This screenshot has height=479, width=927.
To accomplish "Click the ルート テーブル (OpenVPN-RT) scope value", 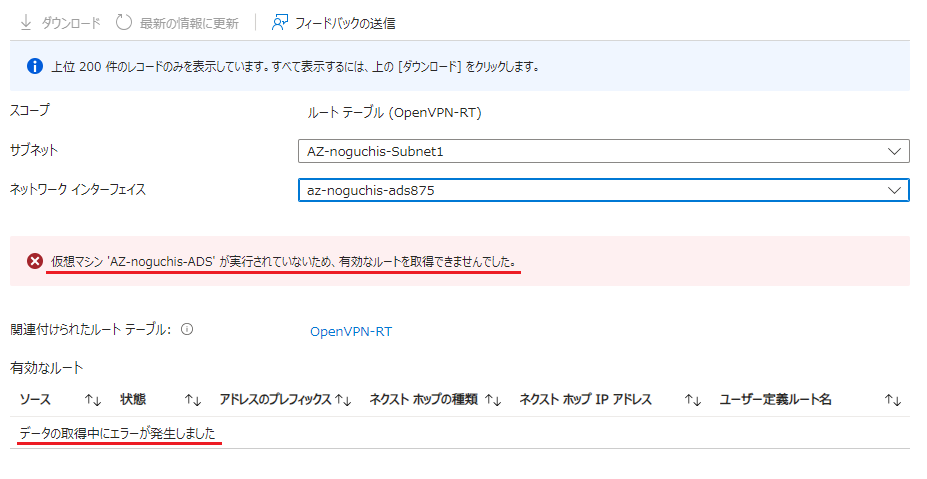I will (x=394, y=112).
